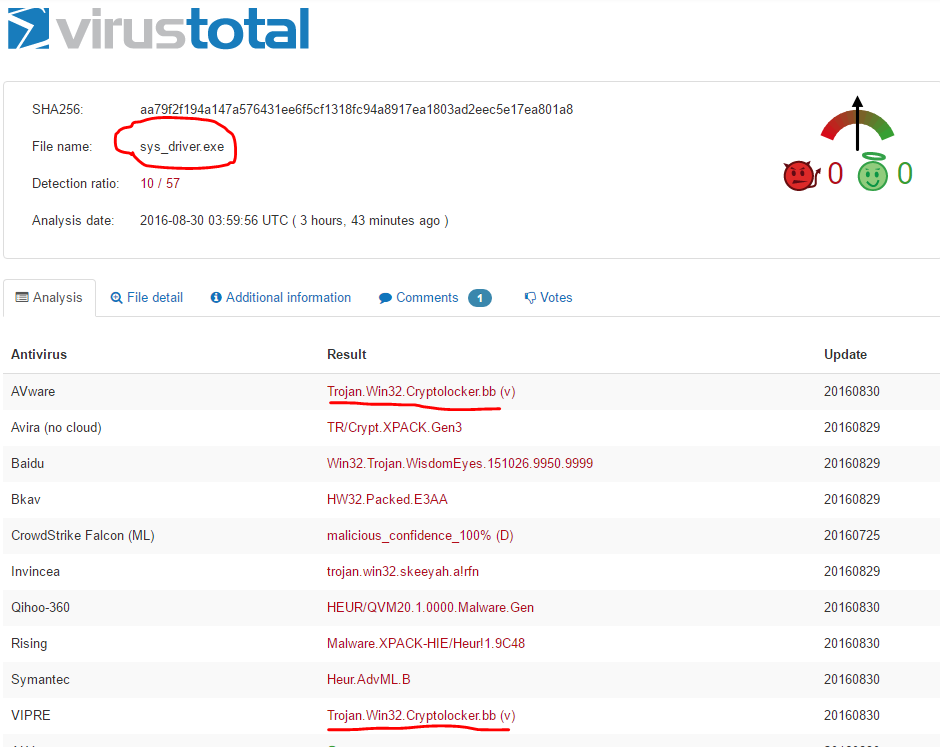Click the Heur.AdvML.B result
The width and height of the screenshot is (940, 747).
point(369,679)
